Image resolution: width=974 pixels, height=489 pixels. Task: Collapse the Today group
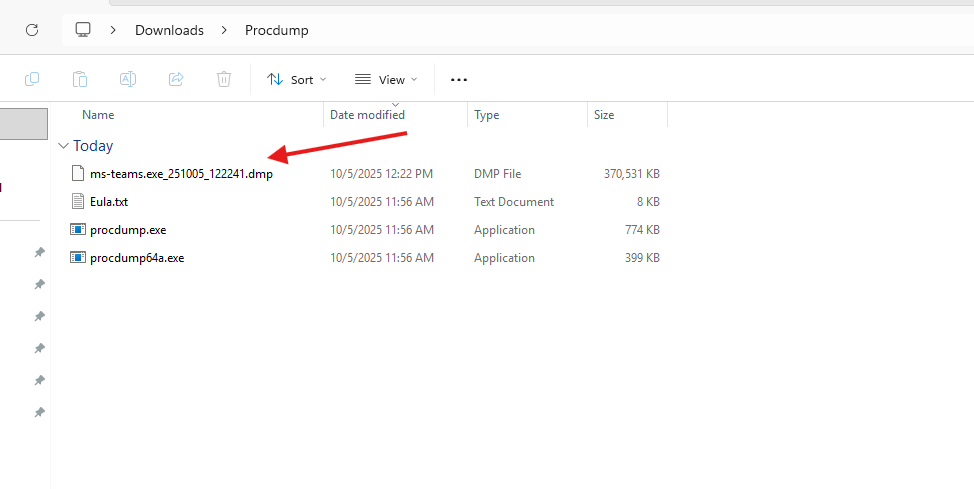pyautogui.click(x=64, y=146)
